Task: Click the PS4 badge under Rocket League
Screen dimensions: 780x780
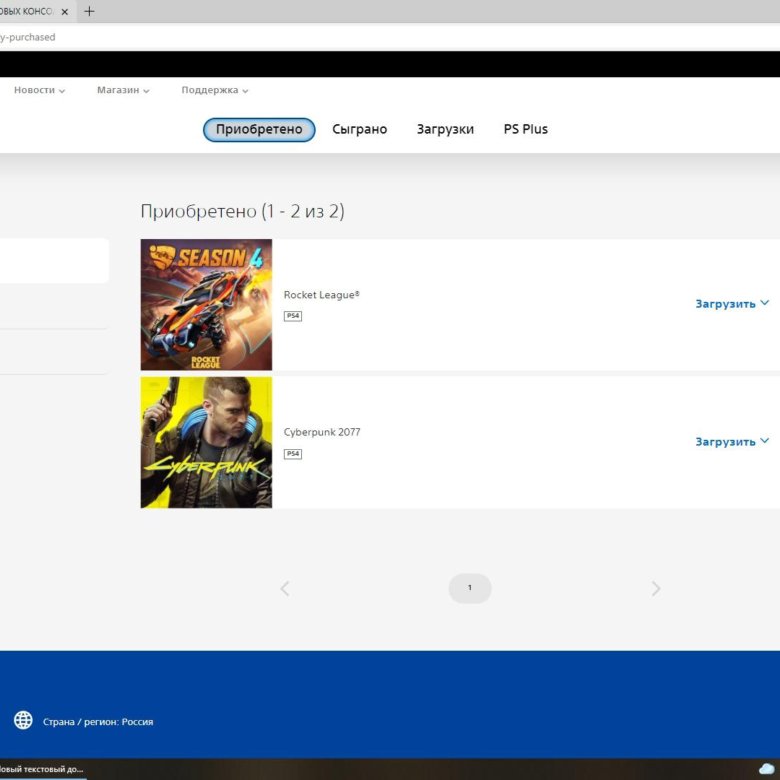Action: (292, 316)
